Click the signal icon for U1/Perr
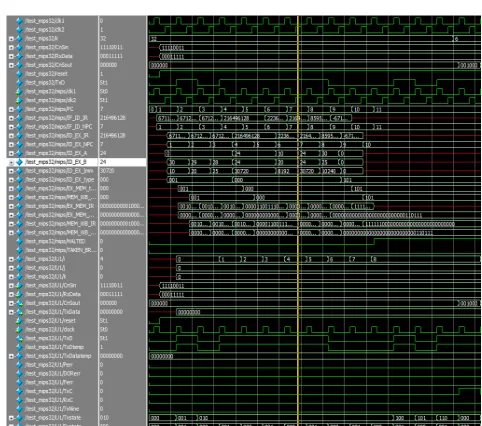The image size is (482, 426). [19, 365]
